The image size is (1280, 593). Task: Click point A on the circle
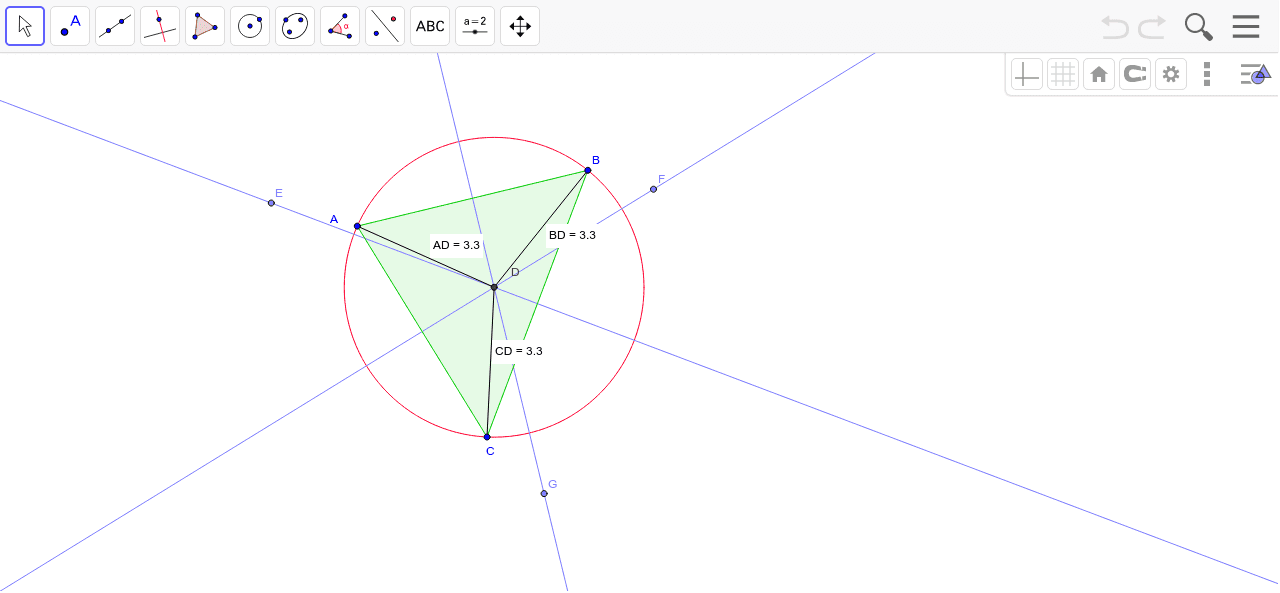point(357,226)
